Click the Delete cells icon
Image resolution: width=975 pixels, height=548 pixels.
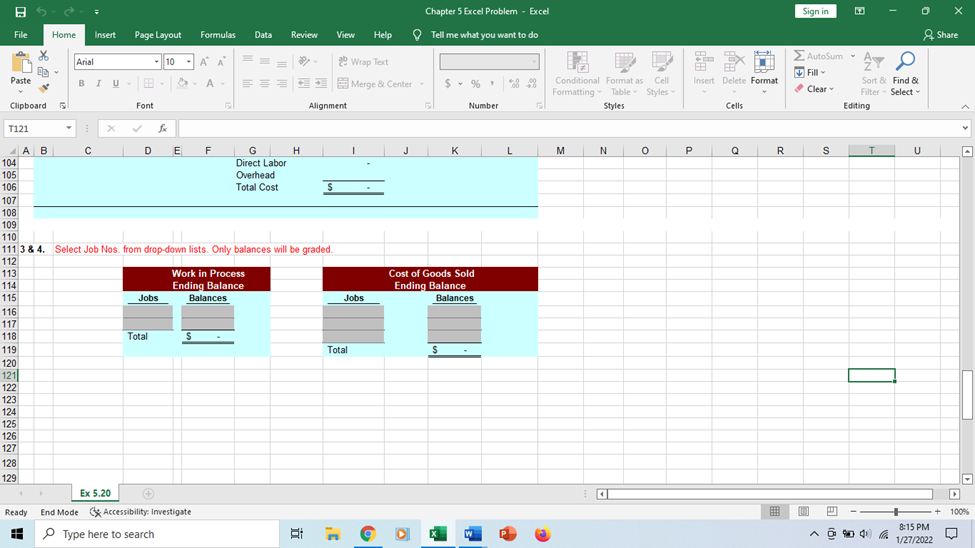[x=734, y=63]
